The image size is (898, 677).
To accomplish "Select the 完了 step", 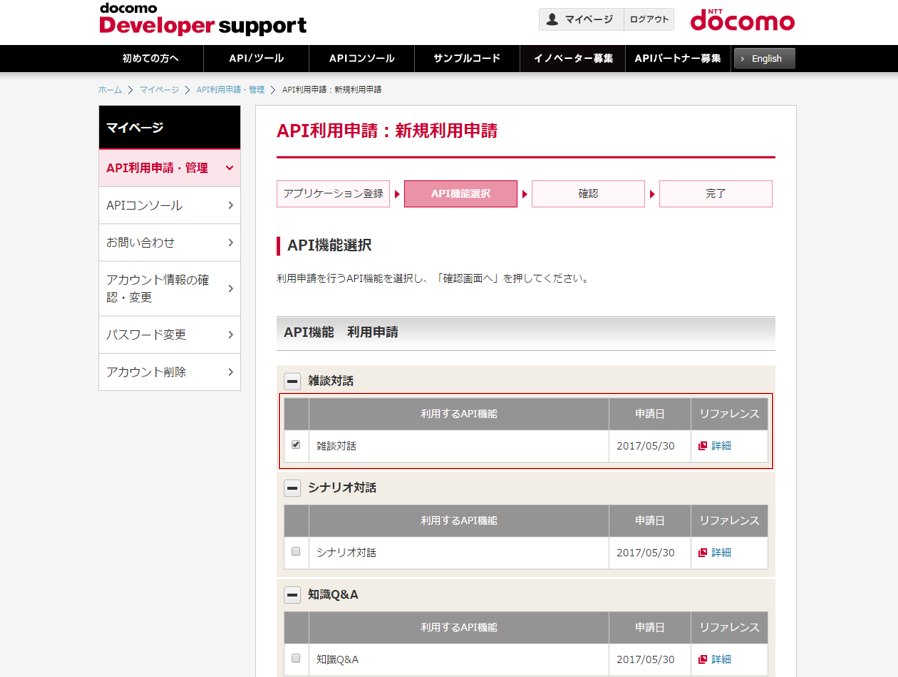I will click(716, 194).
